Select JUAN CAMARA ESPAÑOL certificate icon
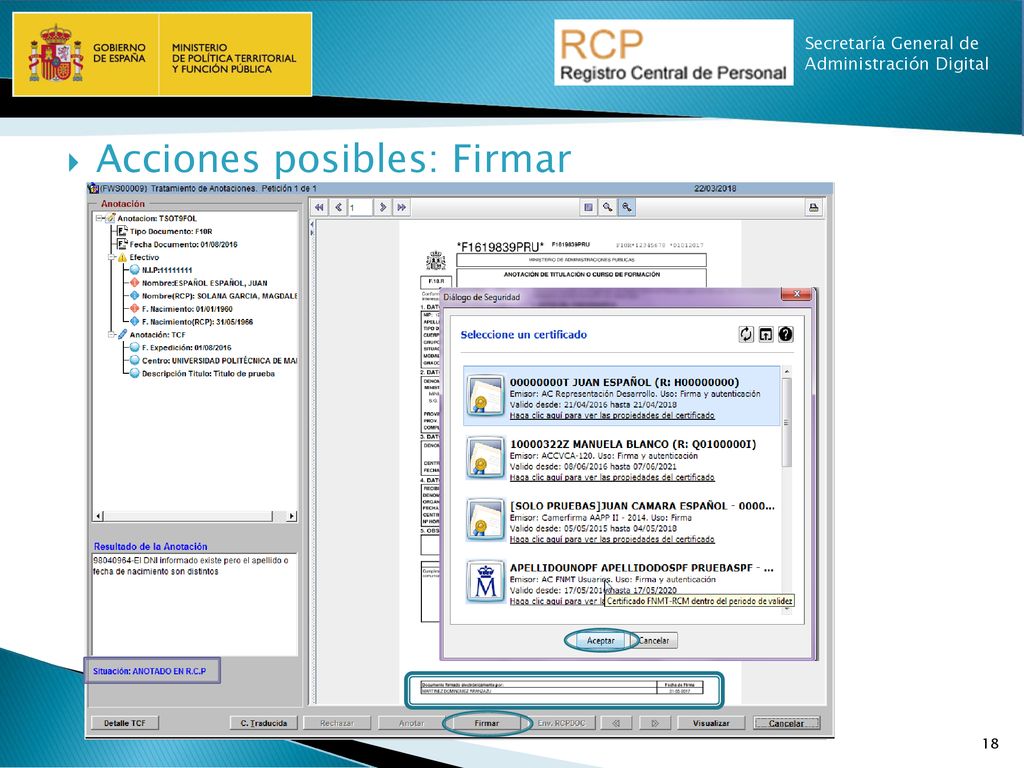The height and width of the screenshot is (768, 1024). [485, 519]
